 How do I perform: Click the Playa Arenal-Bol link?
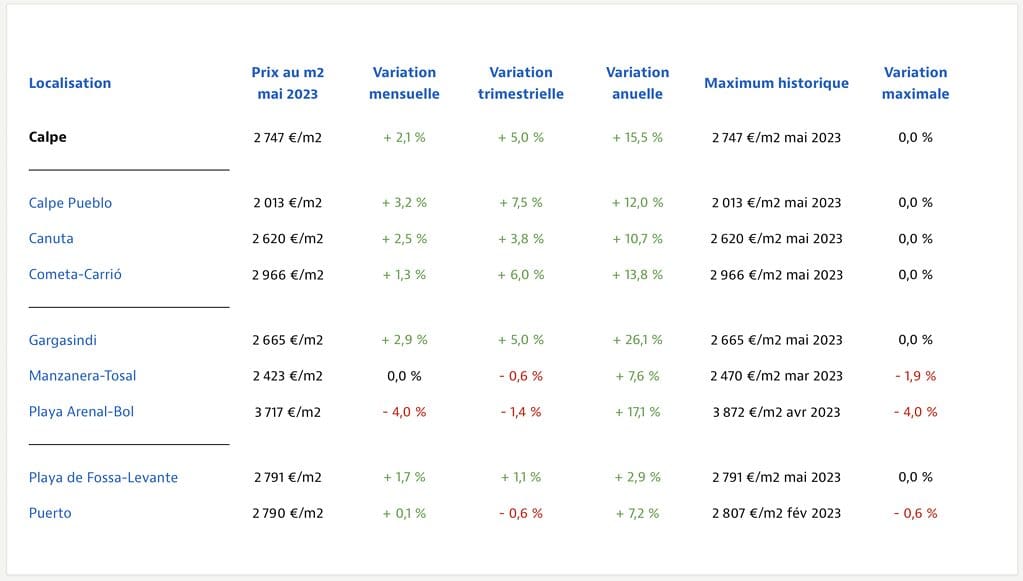pyautogui.click(x=81, y=412)
